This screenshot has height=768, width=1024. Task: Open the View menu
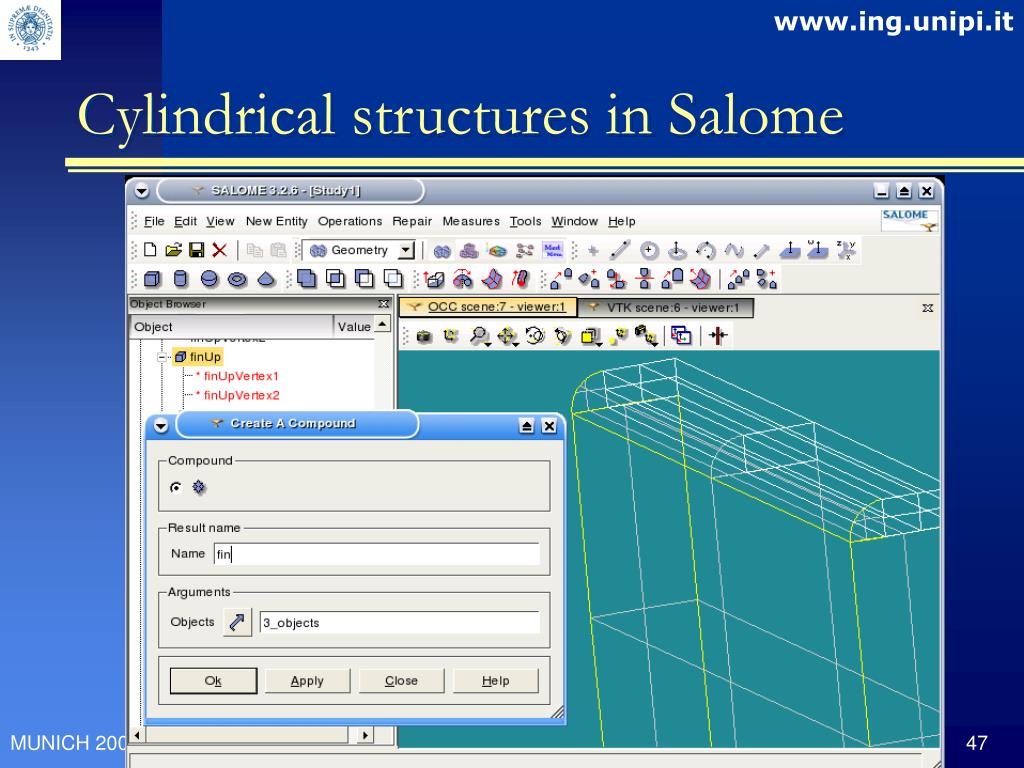(x=220, y=221)
